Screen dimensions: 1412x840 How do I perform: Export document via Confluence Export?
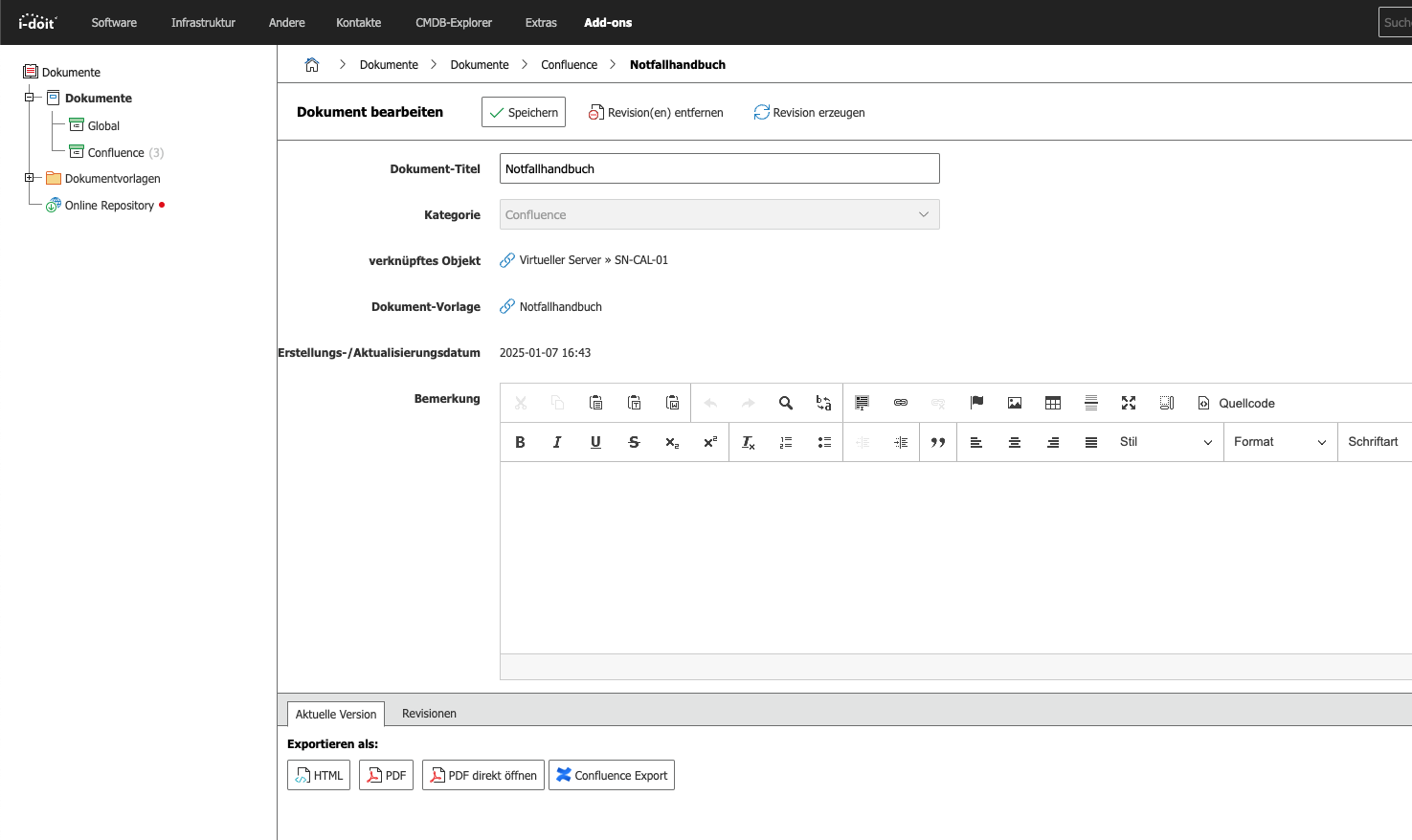point(612,775)
